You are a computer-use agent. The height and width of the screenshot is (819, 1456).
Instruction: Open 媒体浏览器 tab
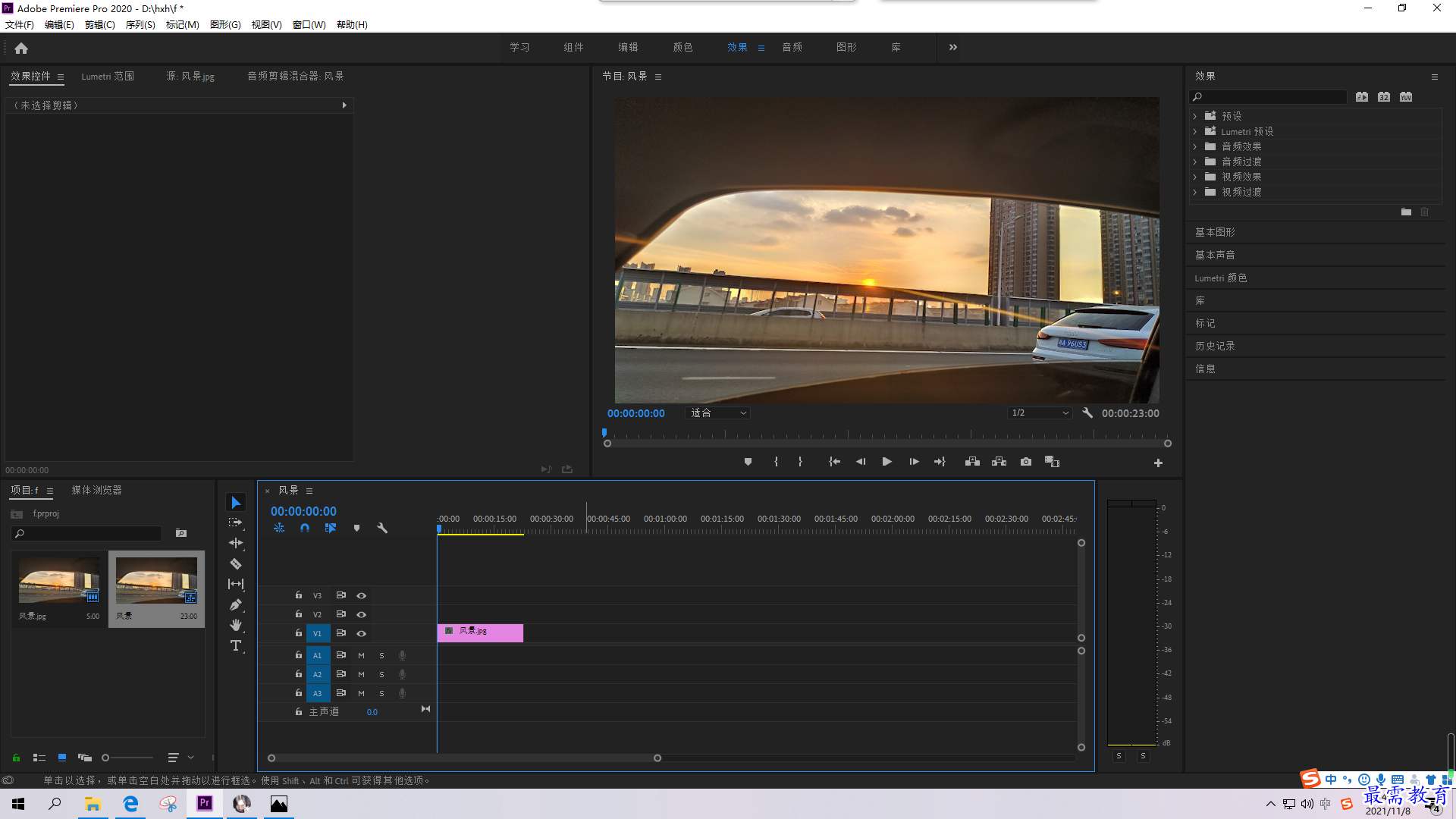96,491
